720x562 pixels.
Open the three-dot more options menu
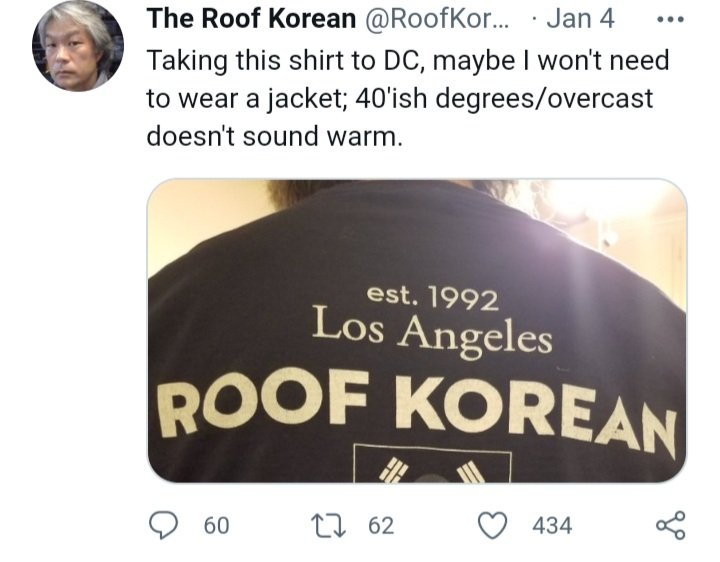[671, 19]
